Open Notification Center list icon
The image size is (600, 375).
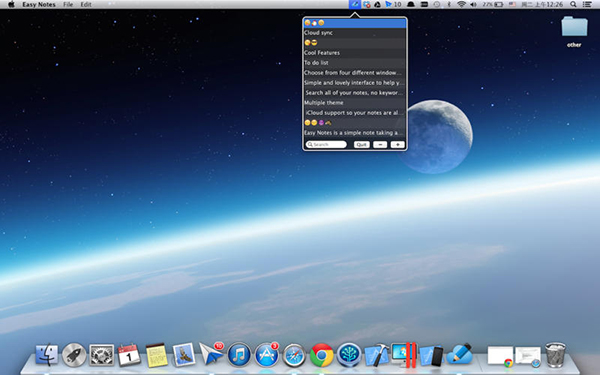pos(587,5)
